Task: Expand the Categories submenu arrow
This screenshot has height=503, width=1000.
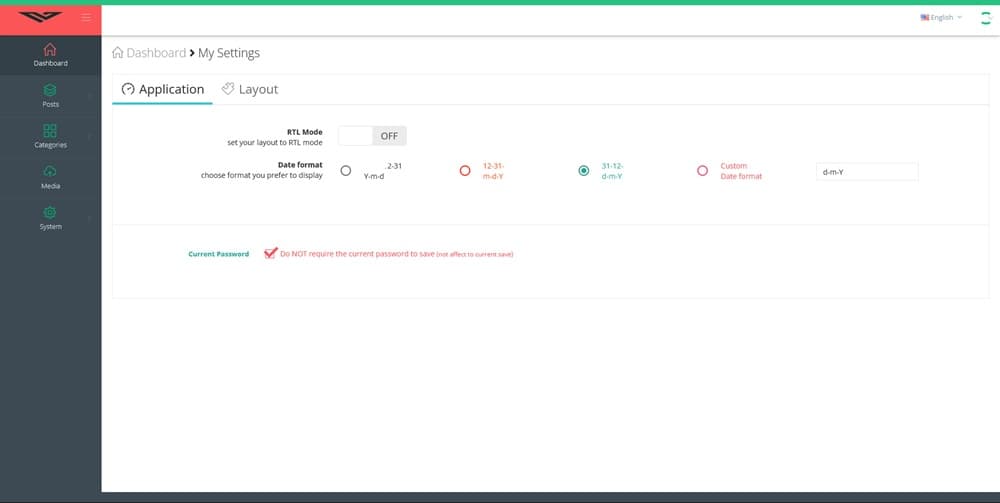Action: click(89, 136)
